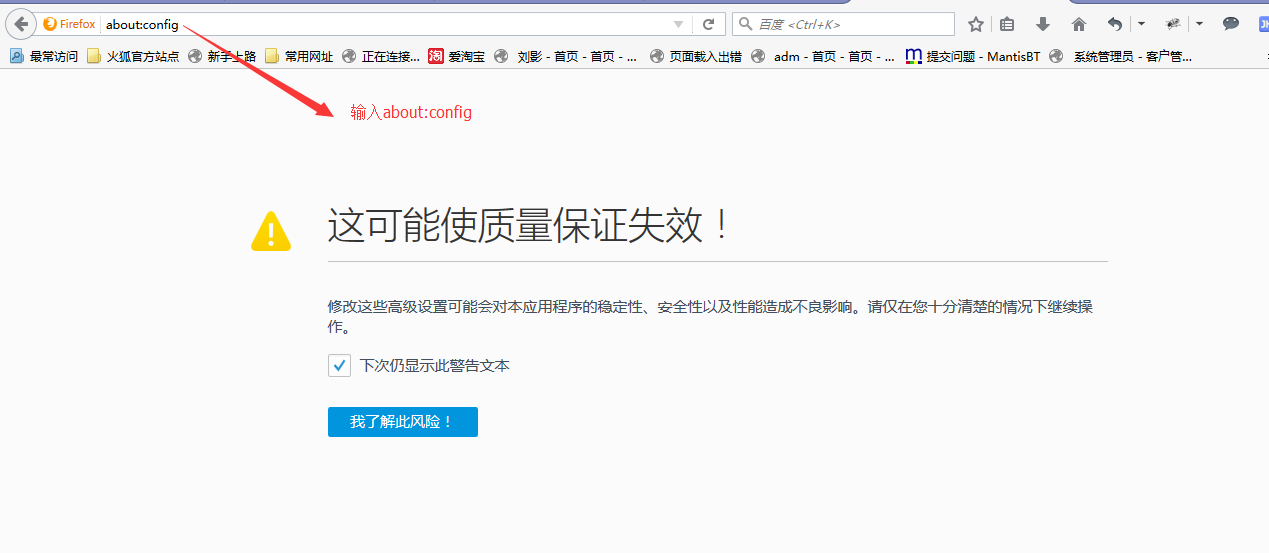Screen dimensions: 1269x553
Task: Open the downloads arrow icon
Action: pyautogui.click(x=1043, y=24)
